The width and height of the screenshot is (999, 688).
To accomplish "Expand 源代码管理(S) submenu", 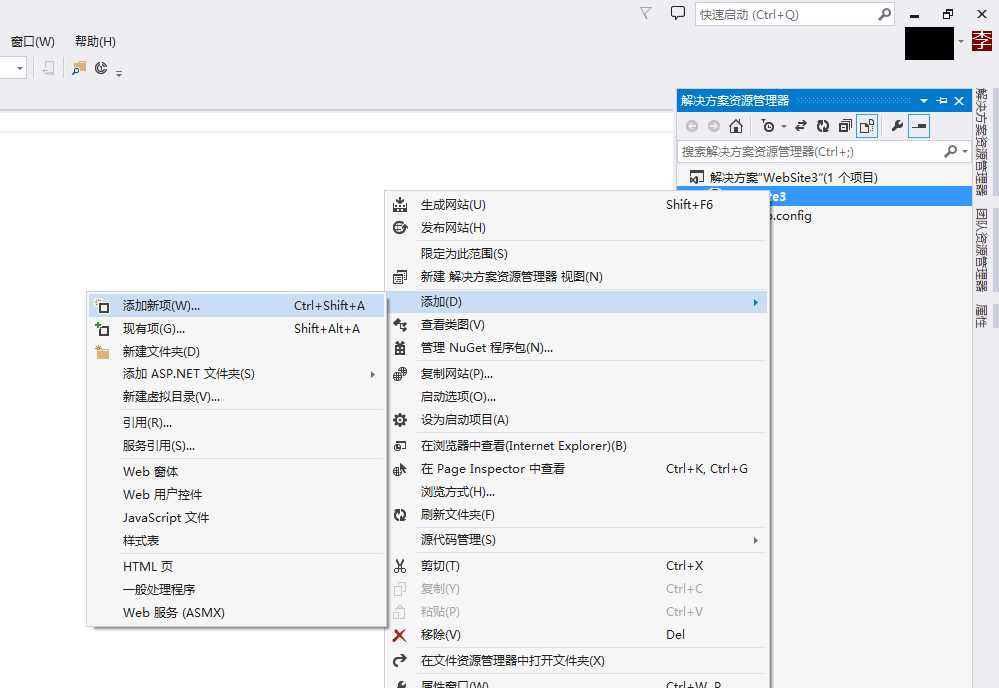I will click(577, 540).
